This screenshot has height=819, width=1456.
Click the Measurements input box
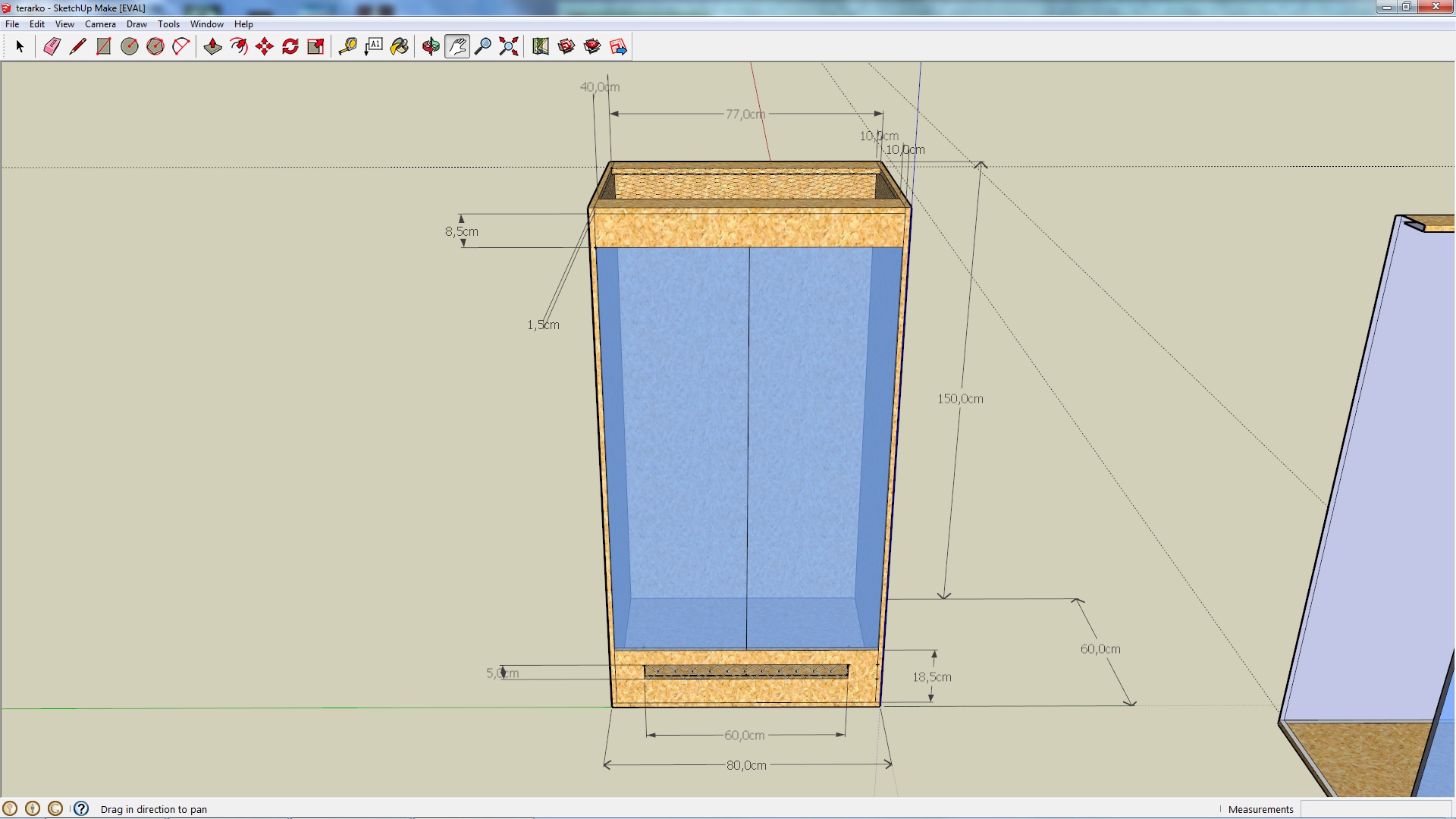click(x=1376, y=809)
